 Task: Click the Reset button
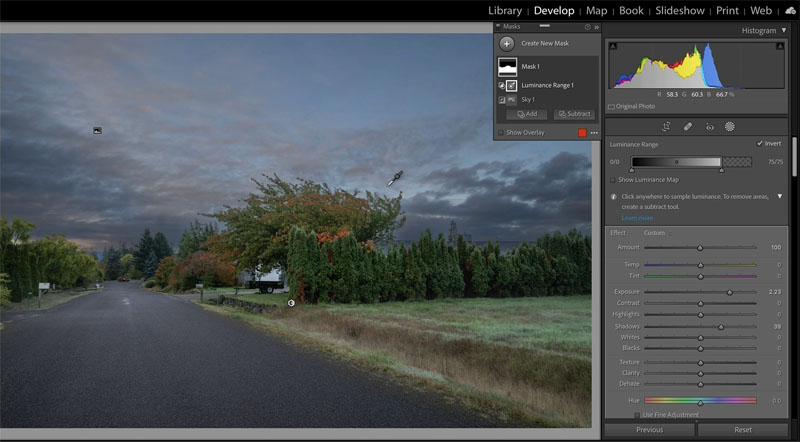[x=743, y=430]
